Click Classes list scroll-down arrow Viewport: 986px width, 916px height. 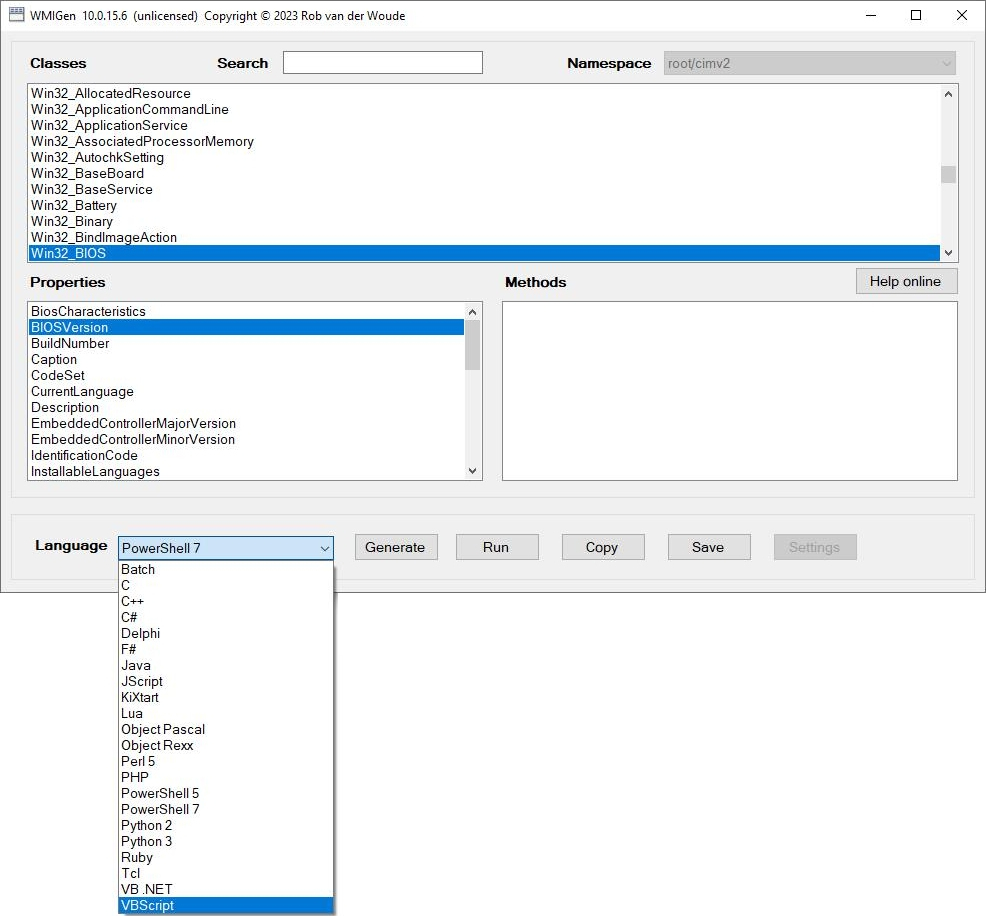click(948, 253)
